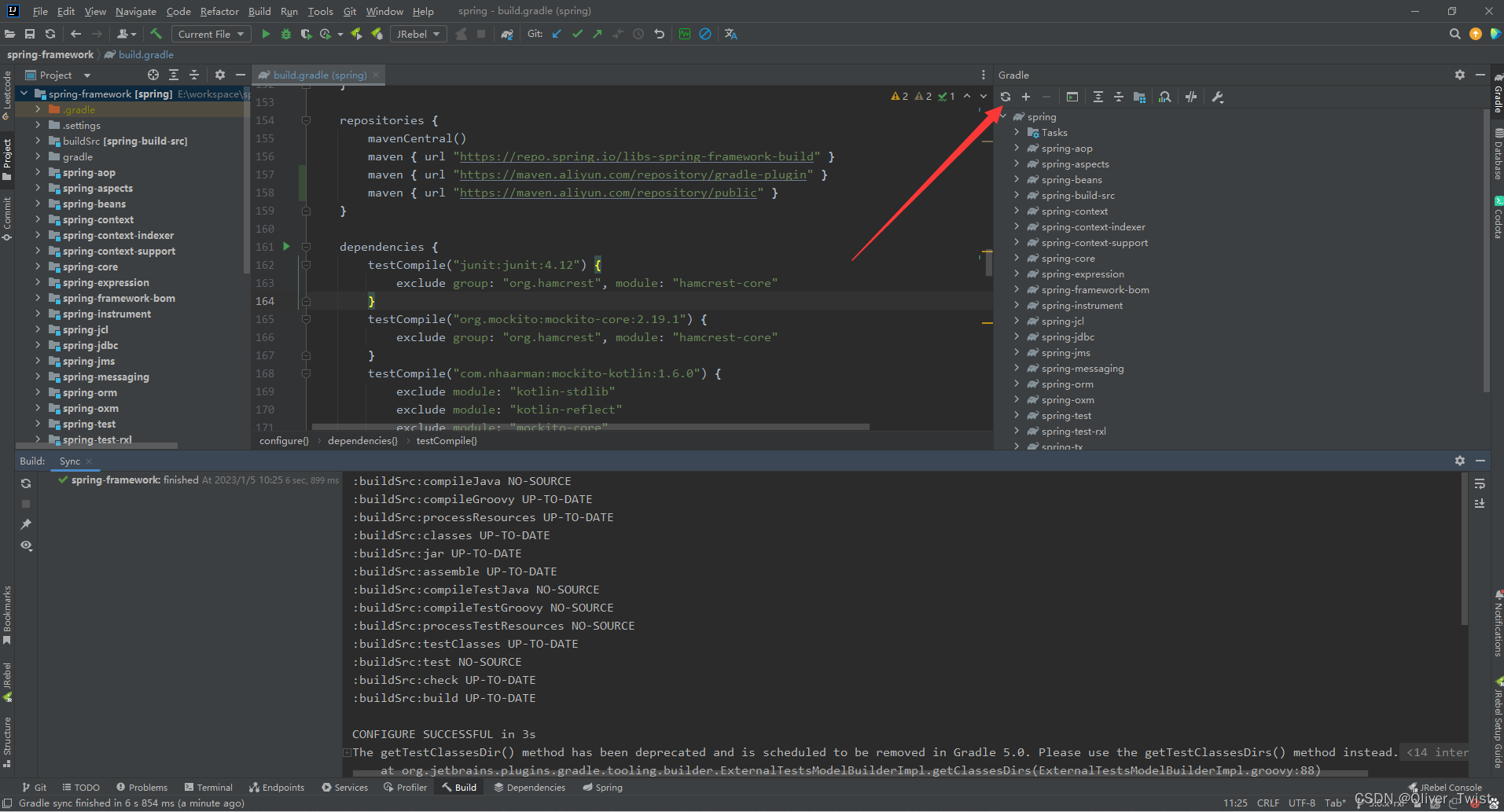Close the build.gradle (spring) editor tab
The width and height of the screenshot is (1504, 812).
(x=376, y=75)
